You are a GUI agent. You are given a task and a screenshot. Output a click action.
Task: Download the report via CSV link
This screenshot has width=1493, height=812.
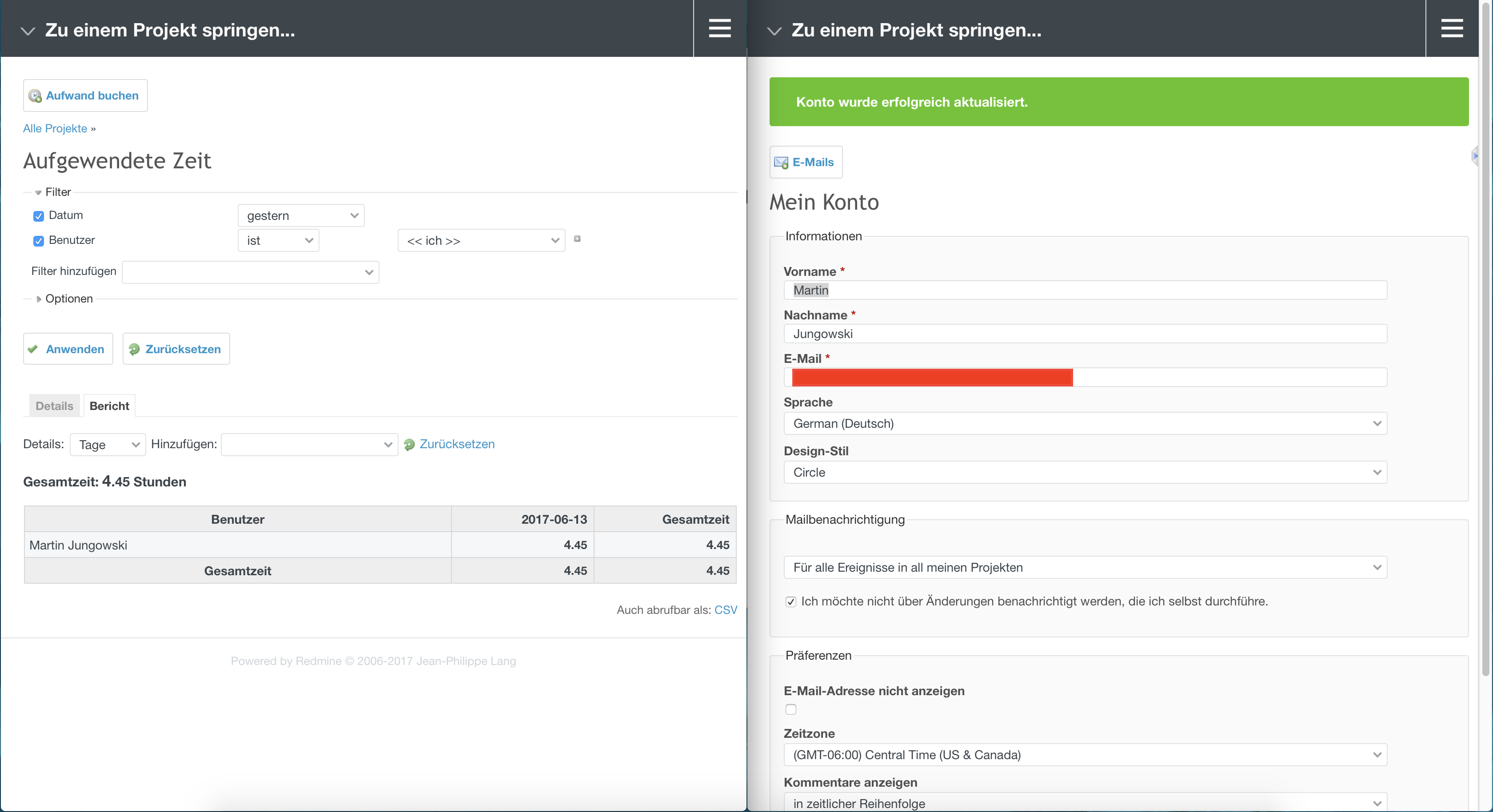(726, 610)
